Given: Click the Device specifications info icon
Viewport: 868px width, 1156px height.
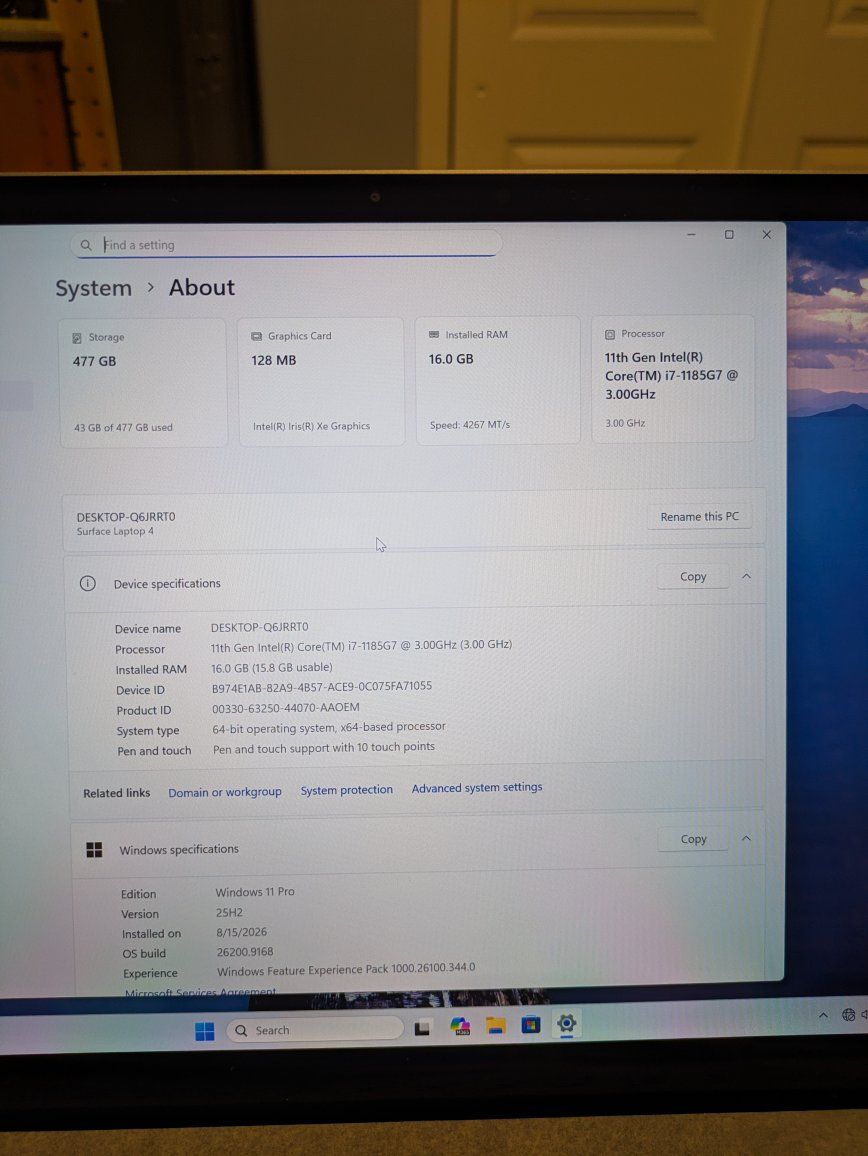Looking at the screenshot, I should point(87,584).
